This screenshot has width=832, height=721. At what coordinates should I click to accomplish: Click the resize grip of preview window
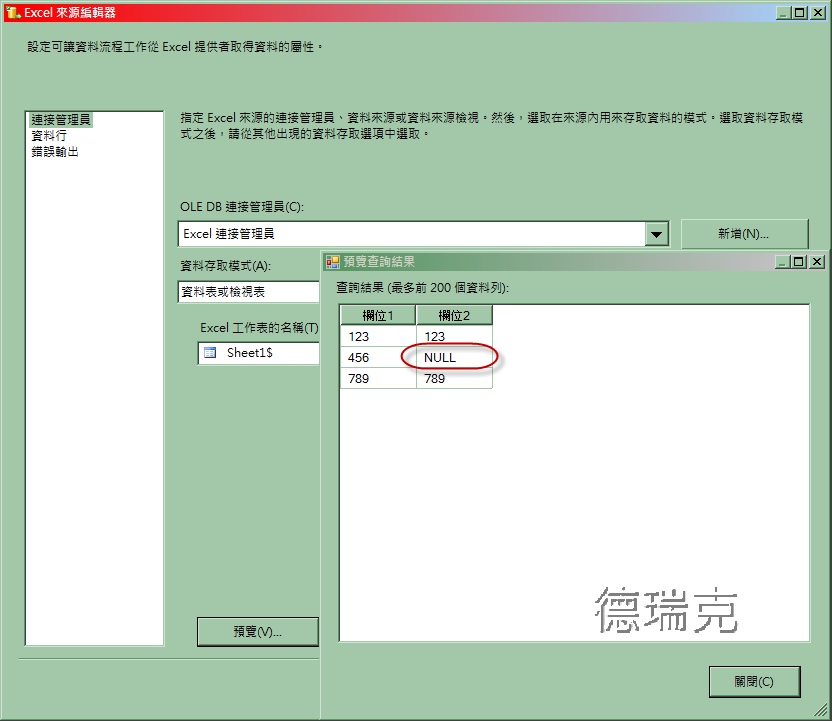(x=821, y=710)
